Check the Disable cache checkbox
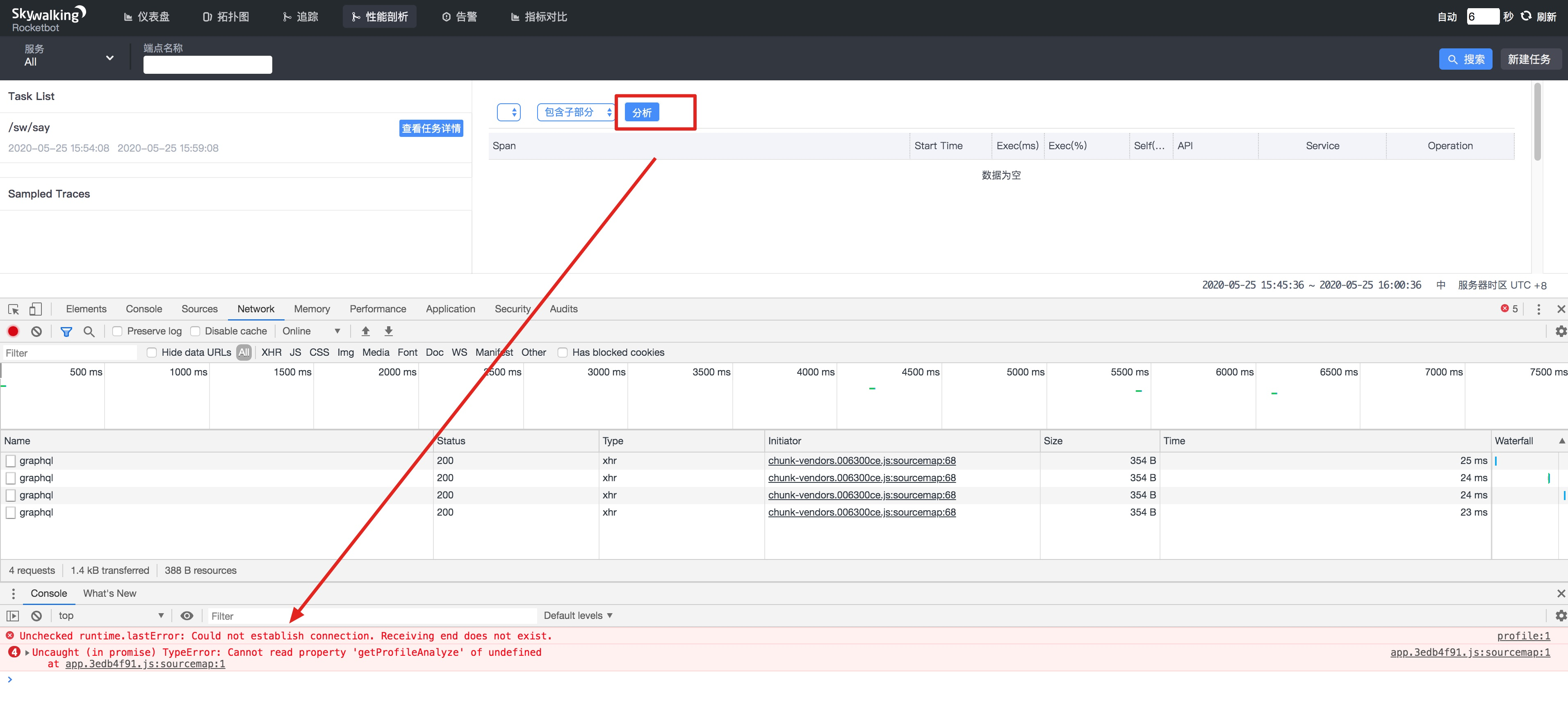 click(x=196, y=331)
